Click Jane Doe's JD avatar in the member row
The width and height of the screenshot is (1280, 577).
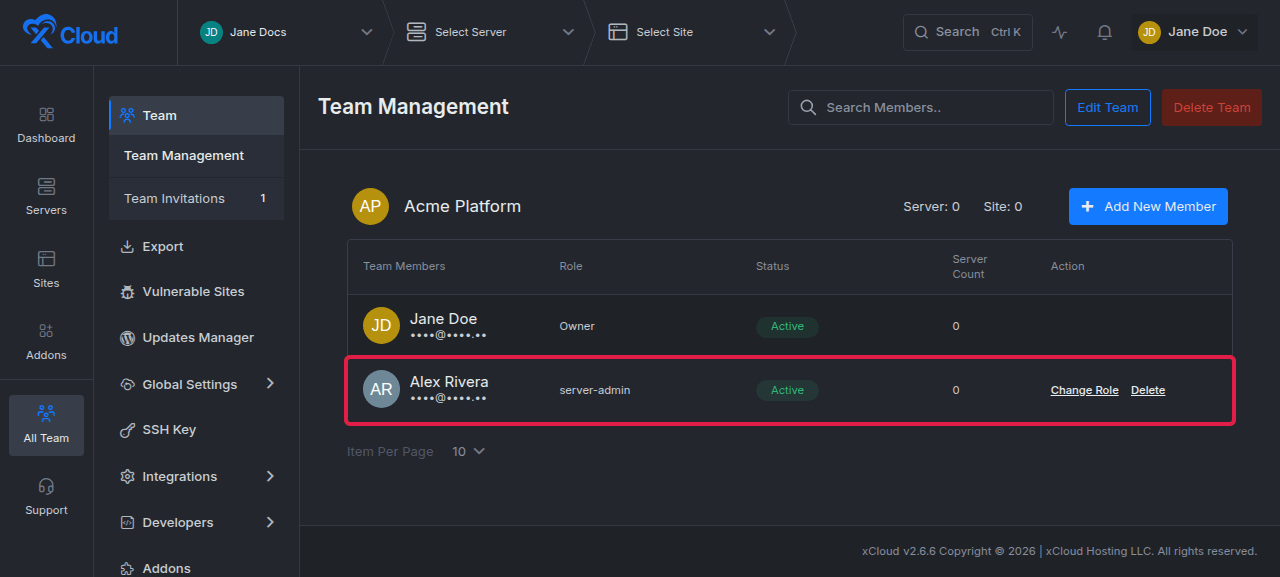pos(381,326)
